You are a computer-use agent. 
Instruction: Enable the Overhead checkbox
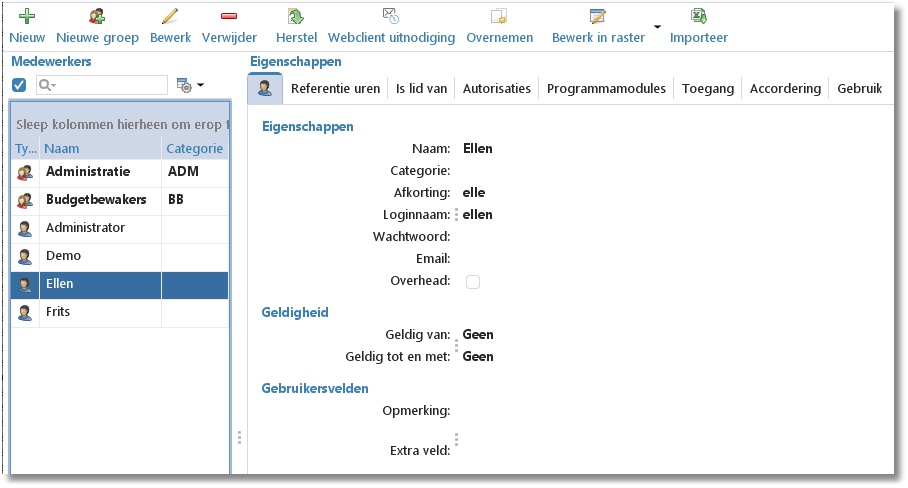[x=473, y=282]
